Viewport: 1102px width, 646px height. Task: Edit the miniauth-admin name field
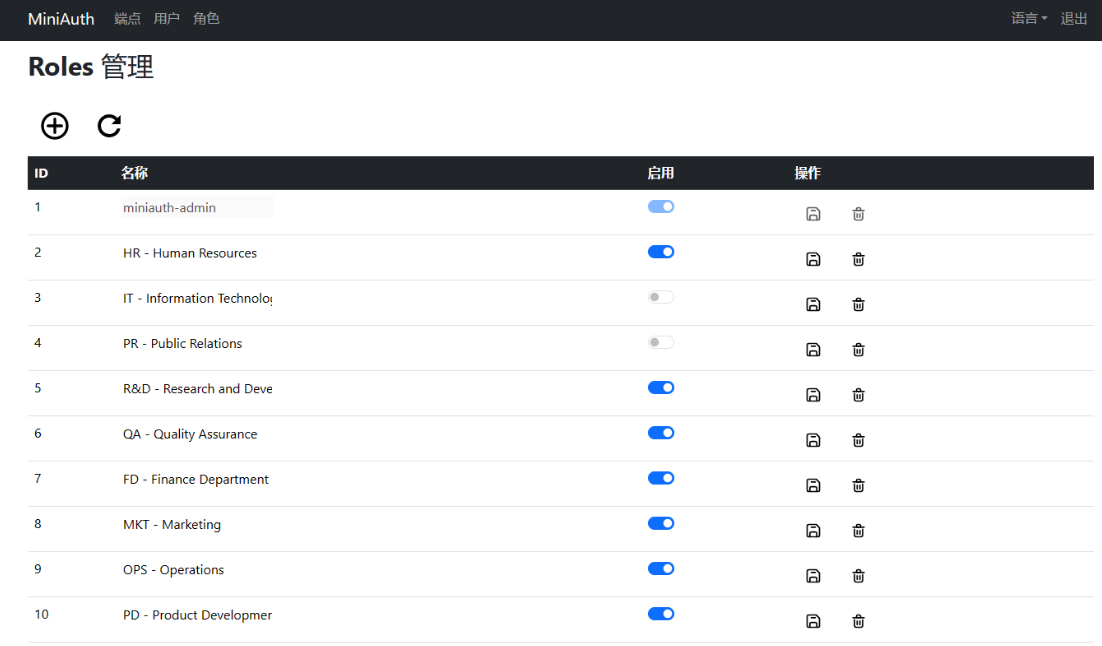pyautogui.click(x=197, y=207)
